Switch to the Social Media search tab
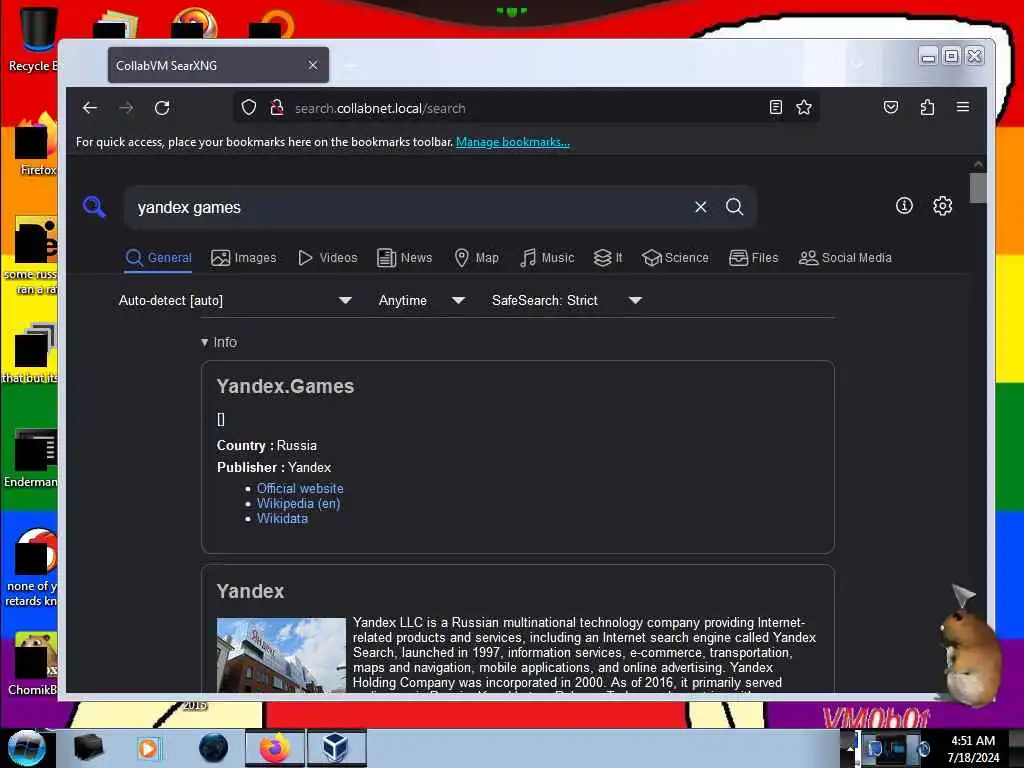This screenshot has height=768, width=1024. pos(845,257)
